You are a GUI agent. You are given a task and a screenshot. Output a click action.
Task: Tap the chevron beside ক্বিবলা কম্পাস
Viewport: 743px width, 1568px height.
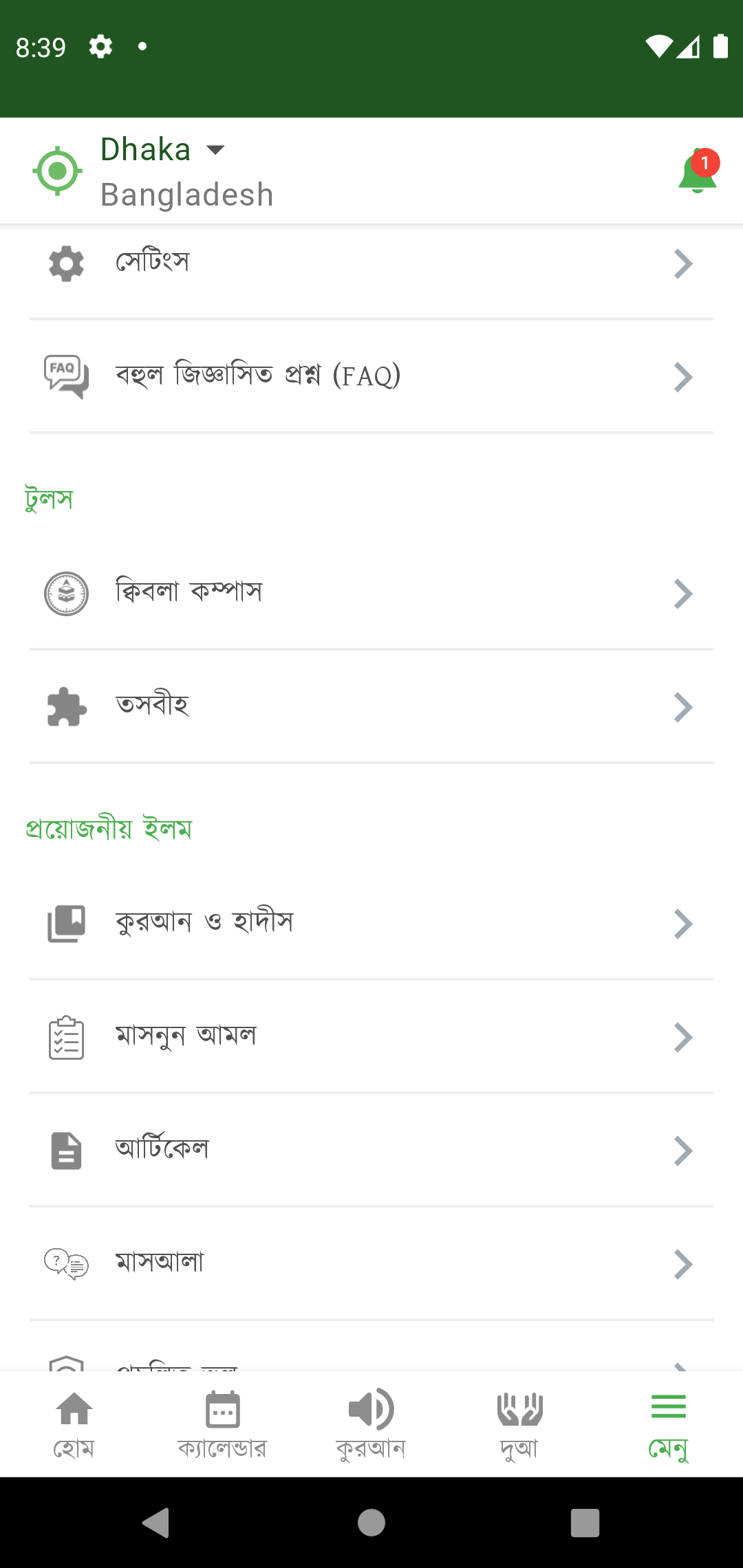tap(682, 594)
